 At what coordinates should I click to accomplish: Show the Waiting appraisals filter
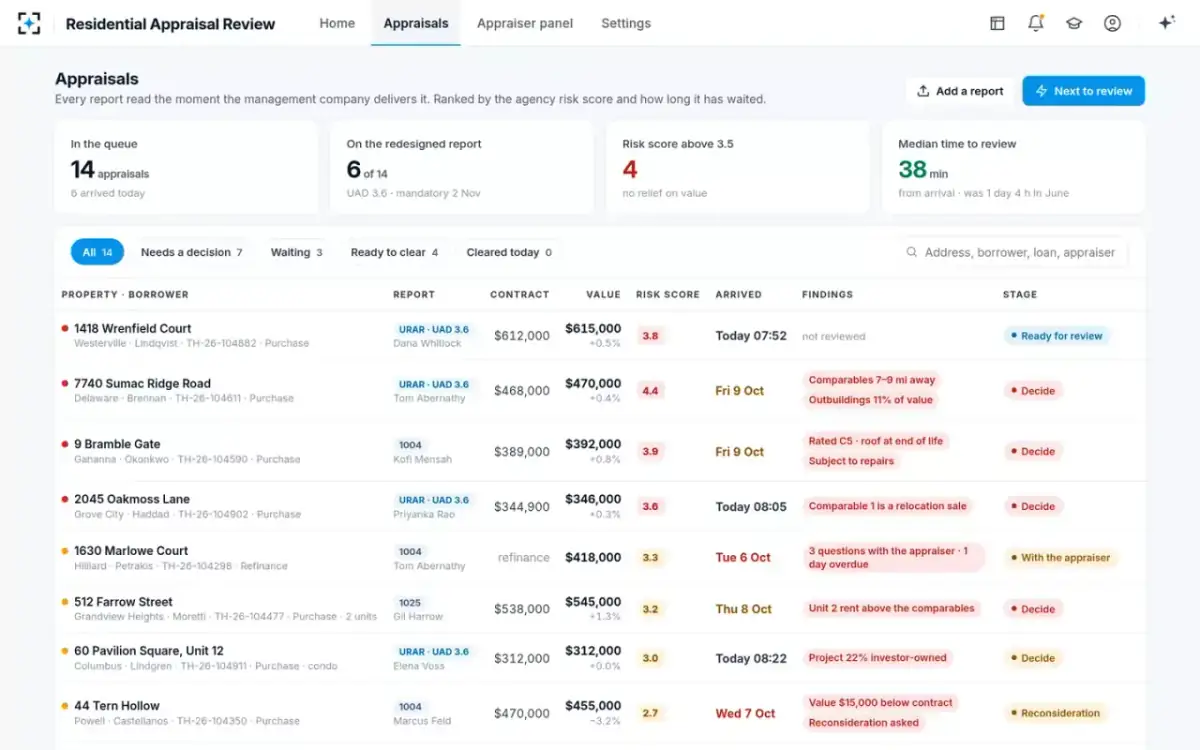point(297,253)
